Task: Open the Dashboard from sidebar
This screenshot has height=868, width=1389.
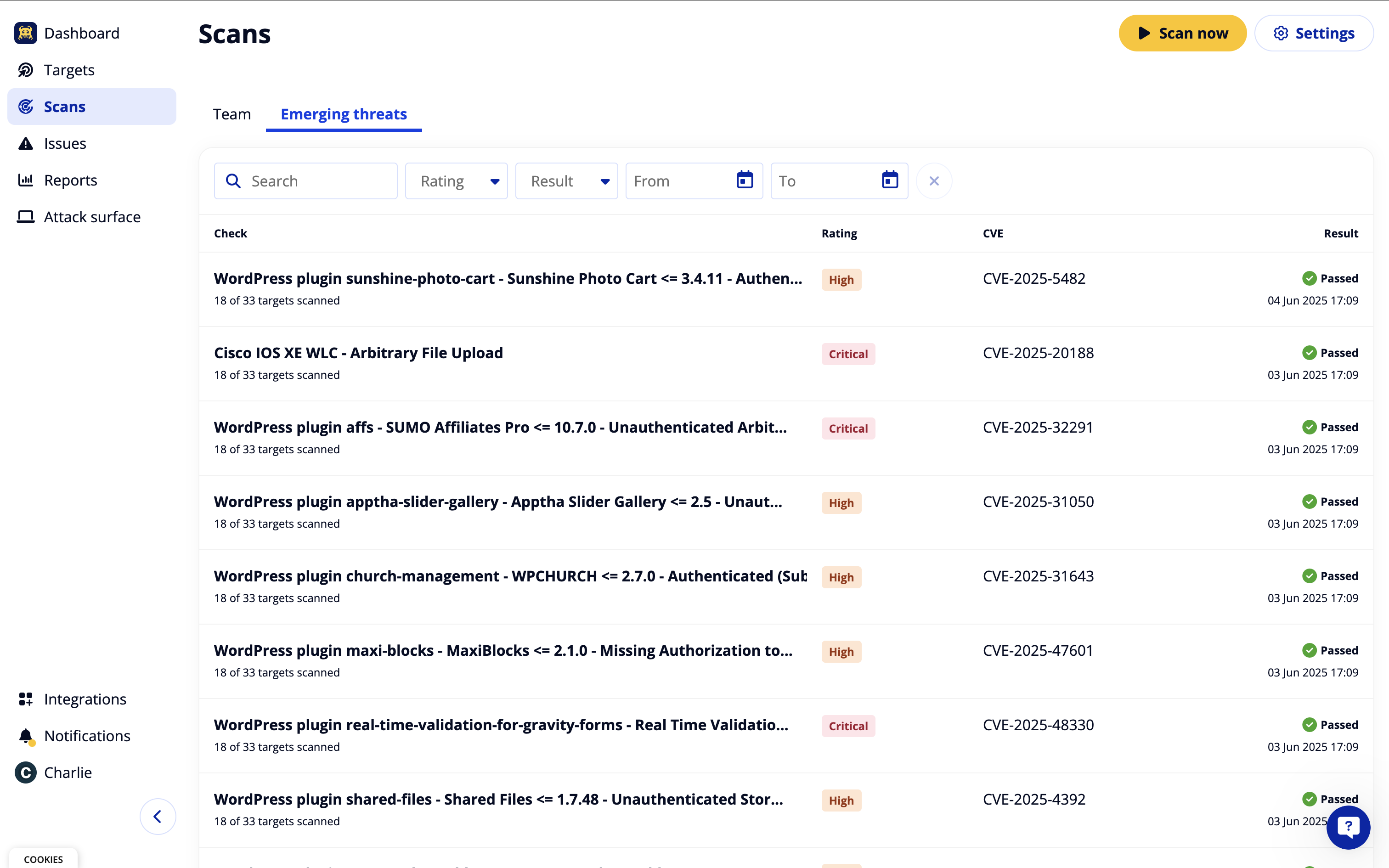Action: click(81, 33)
